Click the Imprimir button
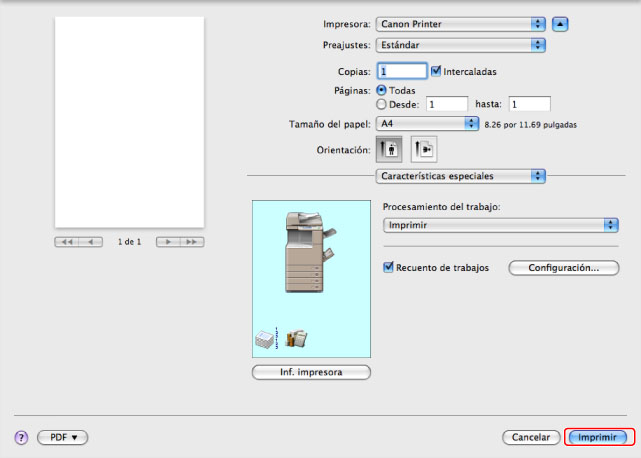This screenshot has width=641, height=458. coord(598,438)
